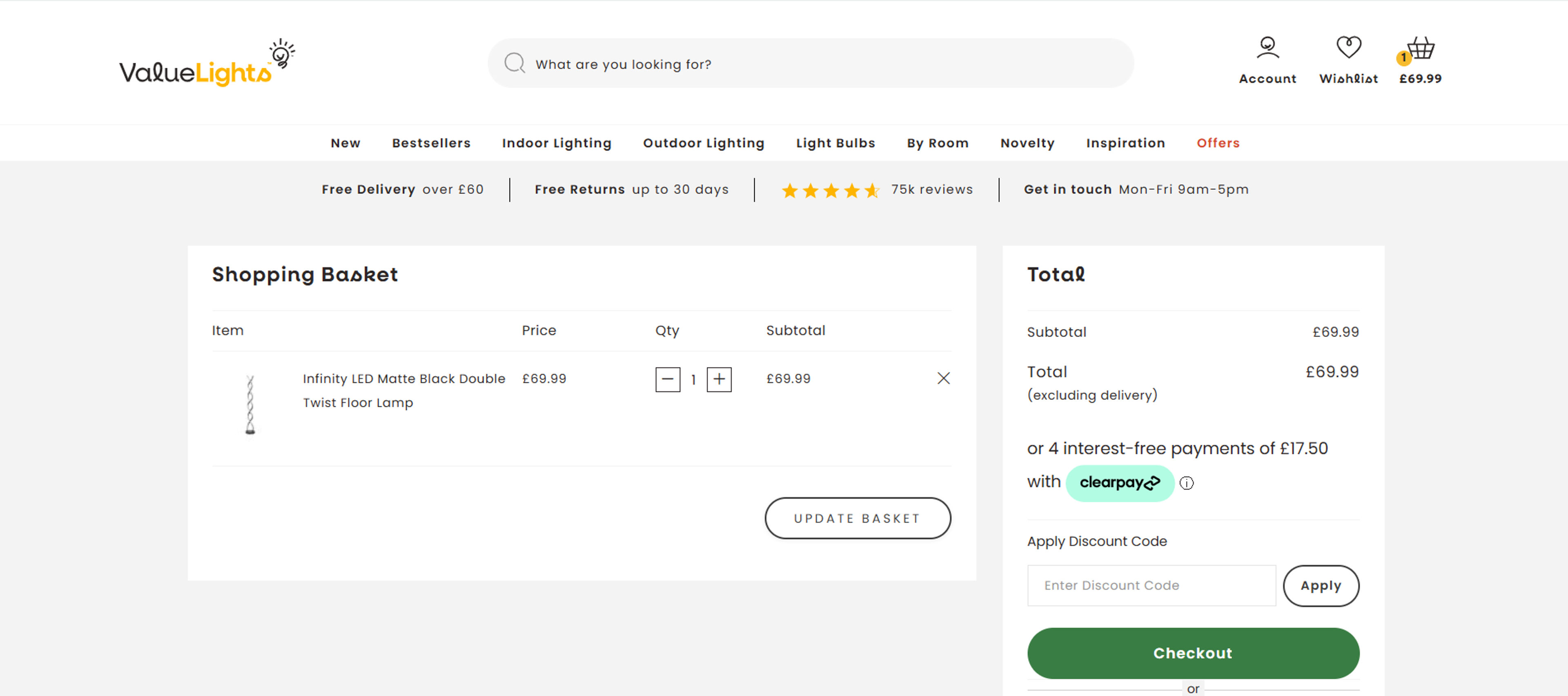Open the New menu
Screen dimensions: 1568x696
(345, 143)
